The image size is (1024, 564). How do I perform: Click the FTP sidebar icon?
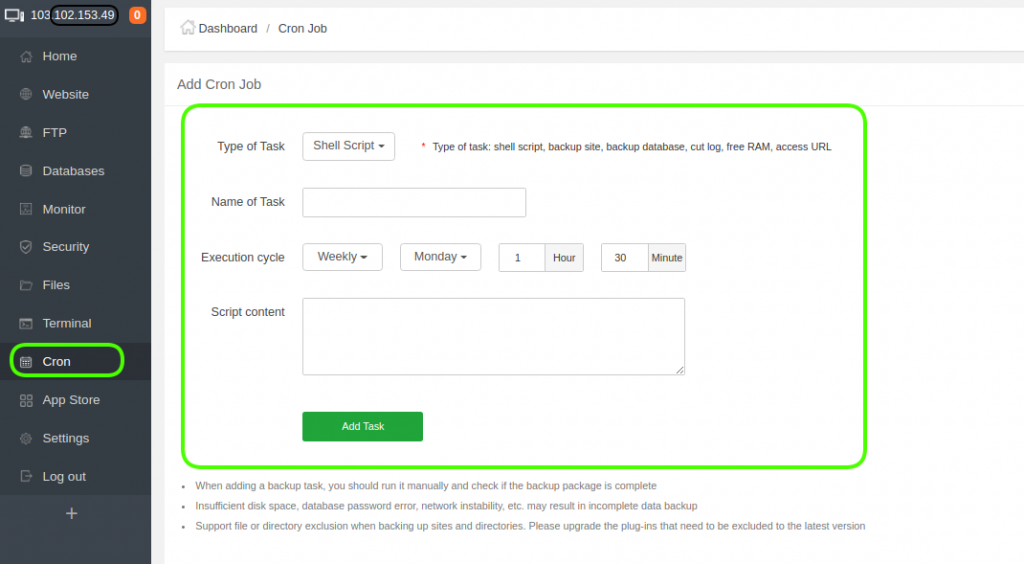click(26, 133)
